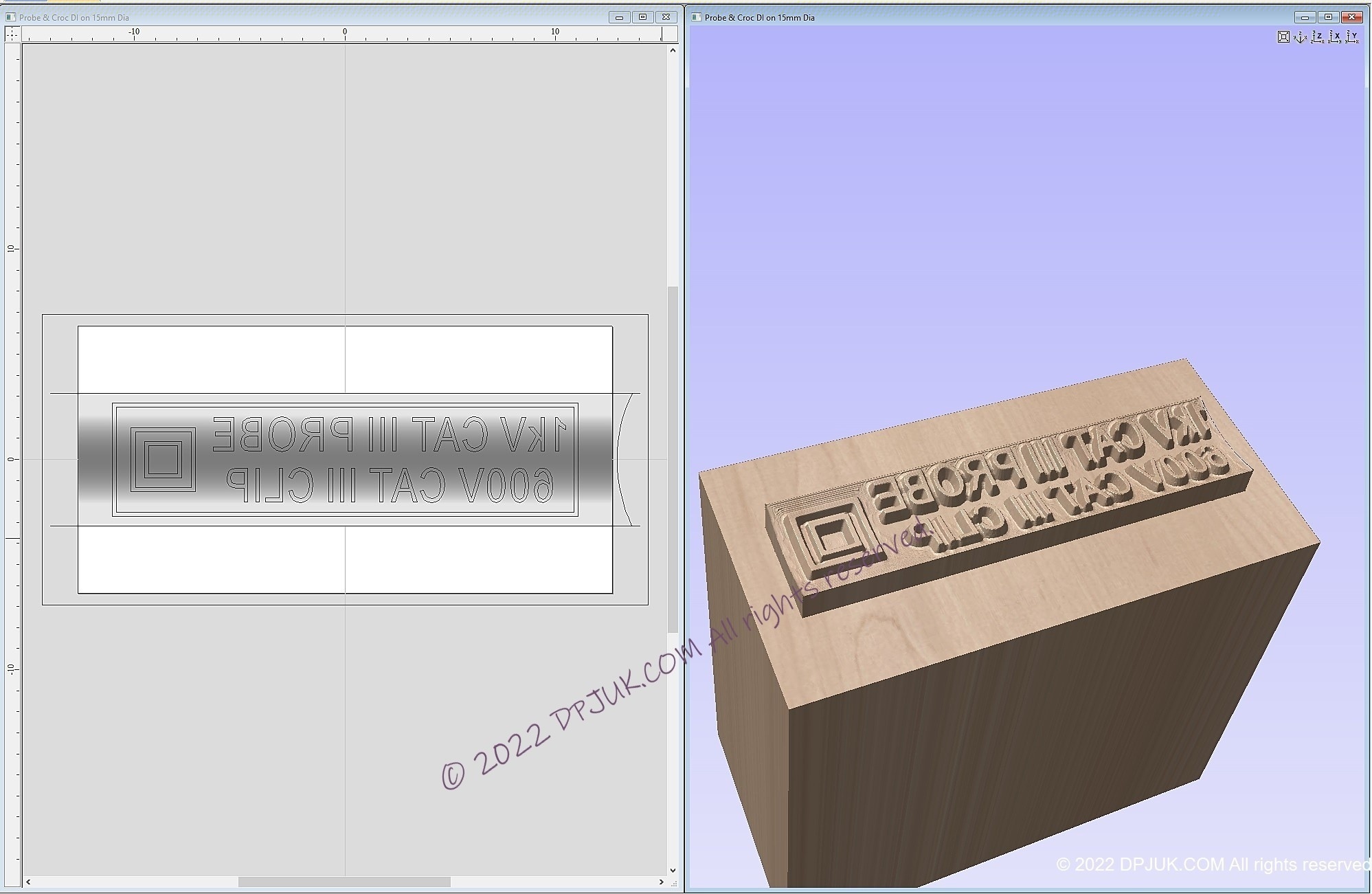Image resolution: width=1372 pixels, height=894 pixels.
Task: View 3D model down the Z axis
Action: click(1317, 37)
